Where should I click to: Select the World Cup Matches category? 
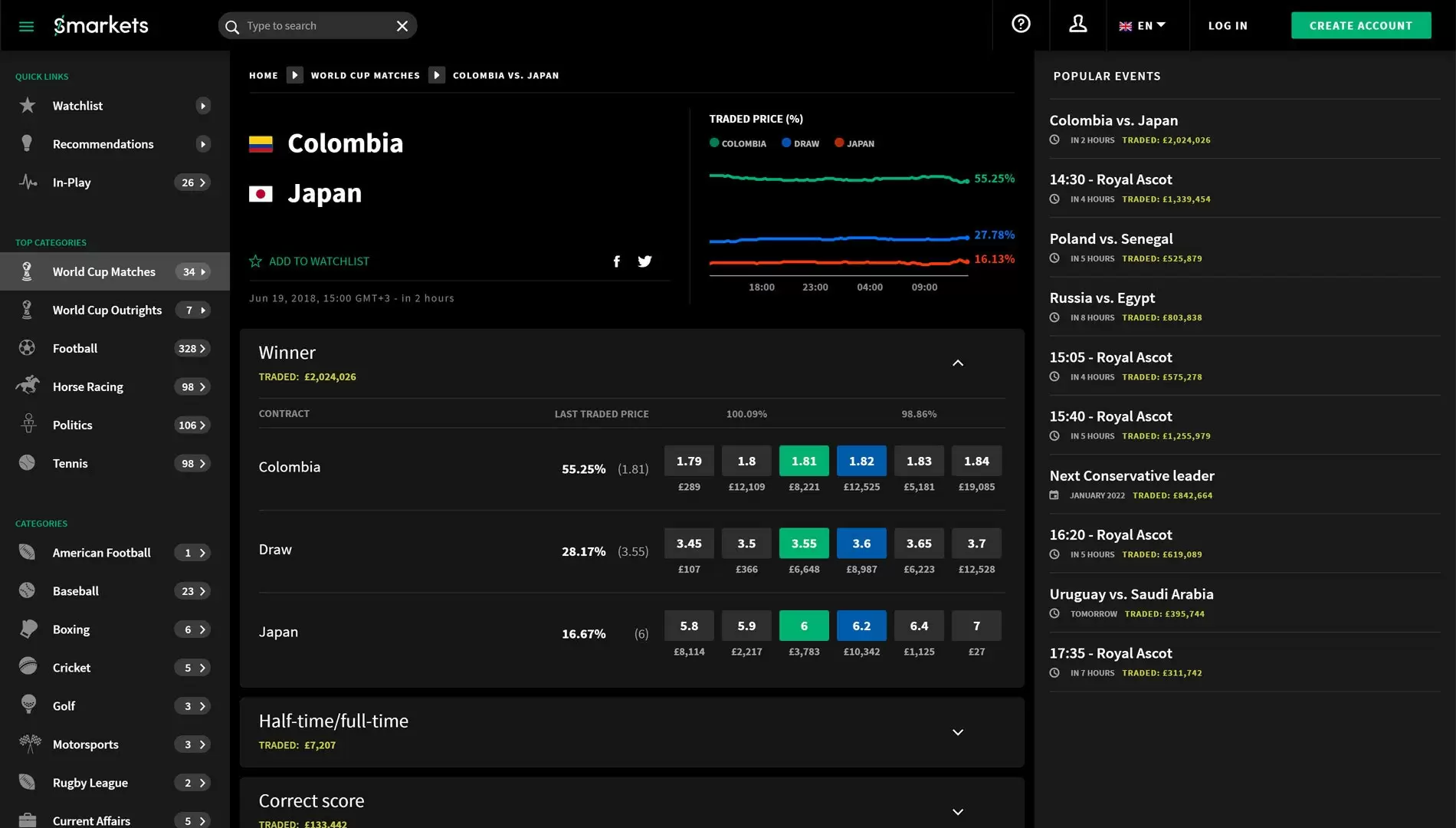point(115,271)
